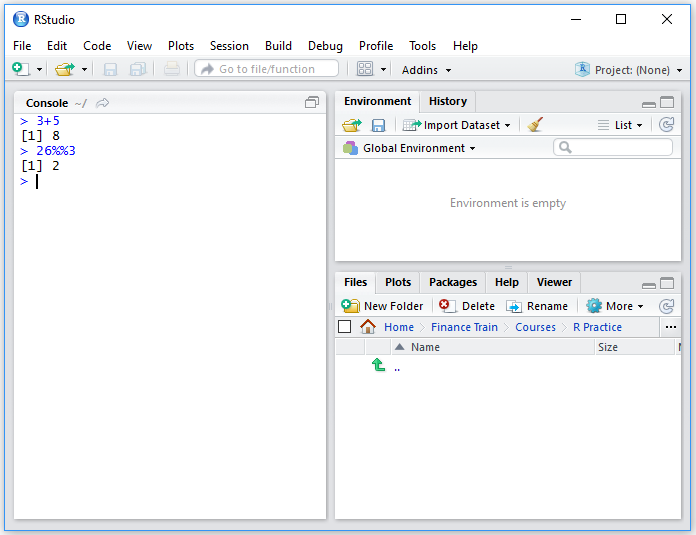Open the View menu
The width and height of the screenshot is (696, 535).
click(139, 46)
